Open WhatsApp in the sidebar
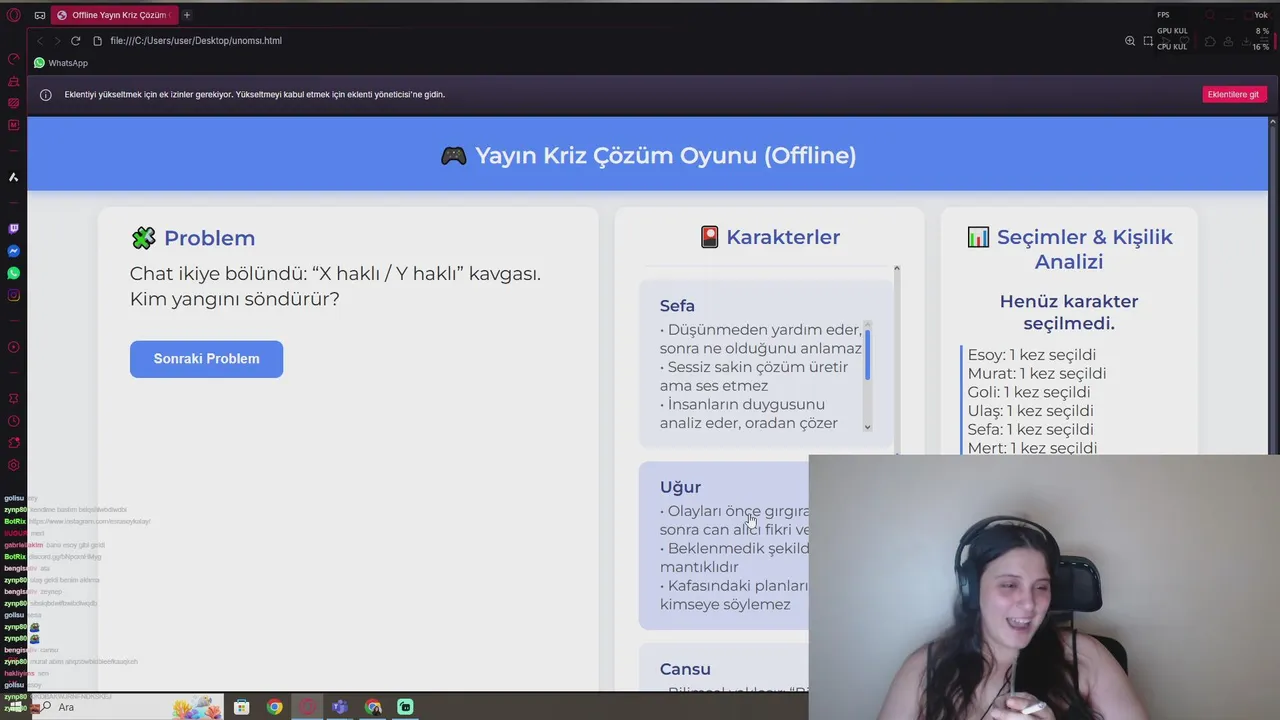Screen dimensions: 1280x720 (x=14, y=273)
